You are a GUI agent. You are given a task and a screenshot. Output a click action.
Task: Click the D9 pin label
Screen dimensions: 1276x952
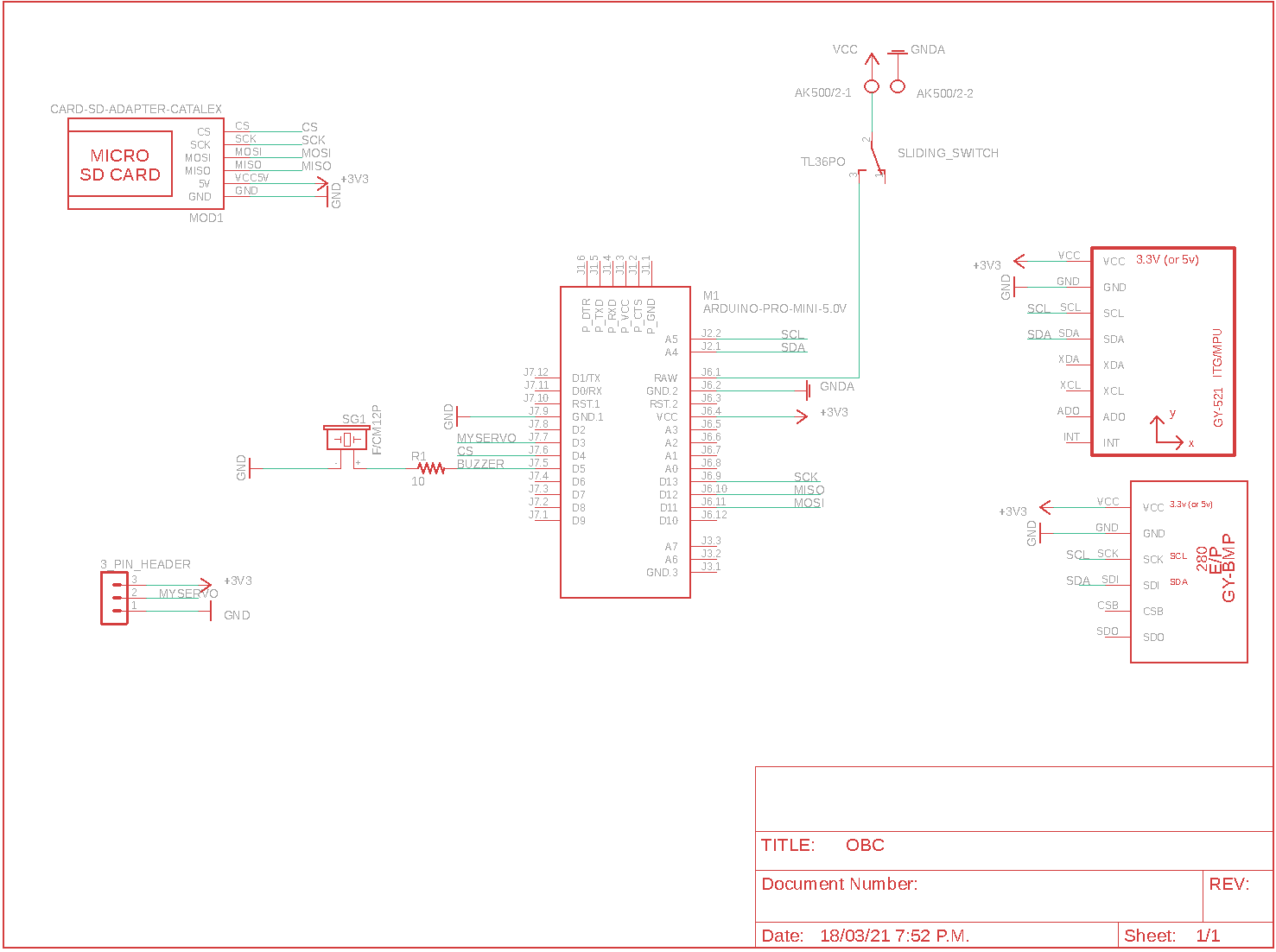579,520
